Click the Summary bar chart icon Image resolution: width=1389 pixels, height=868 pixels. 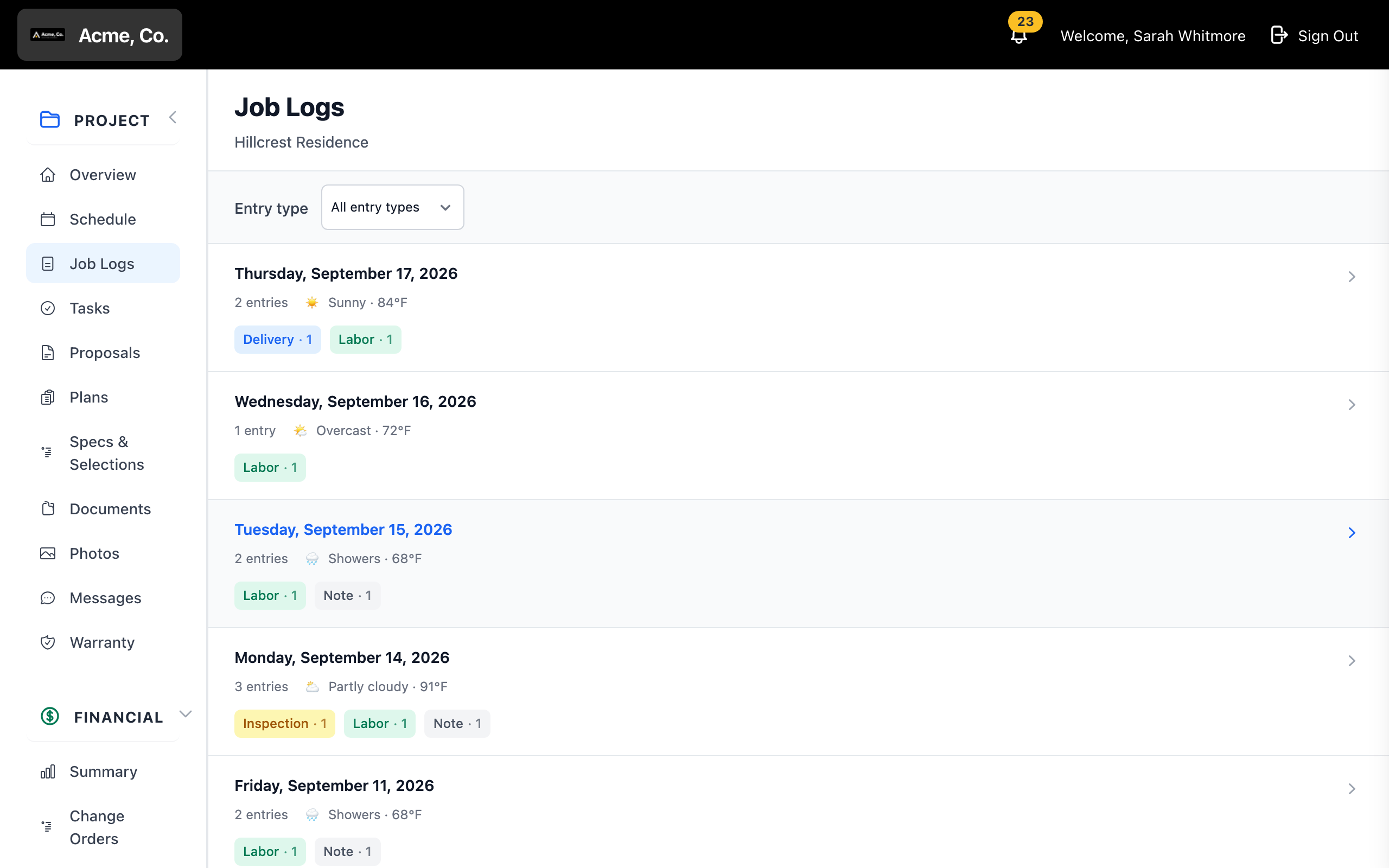pyautogui.click(x=48, y=771)
